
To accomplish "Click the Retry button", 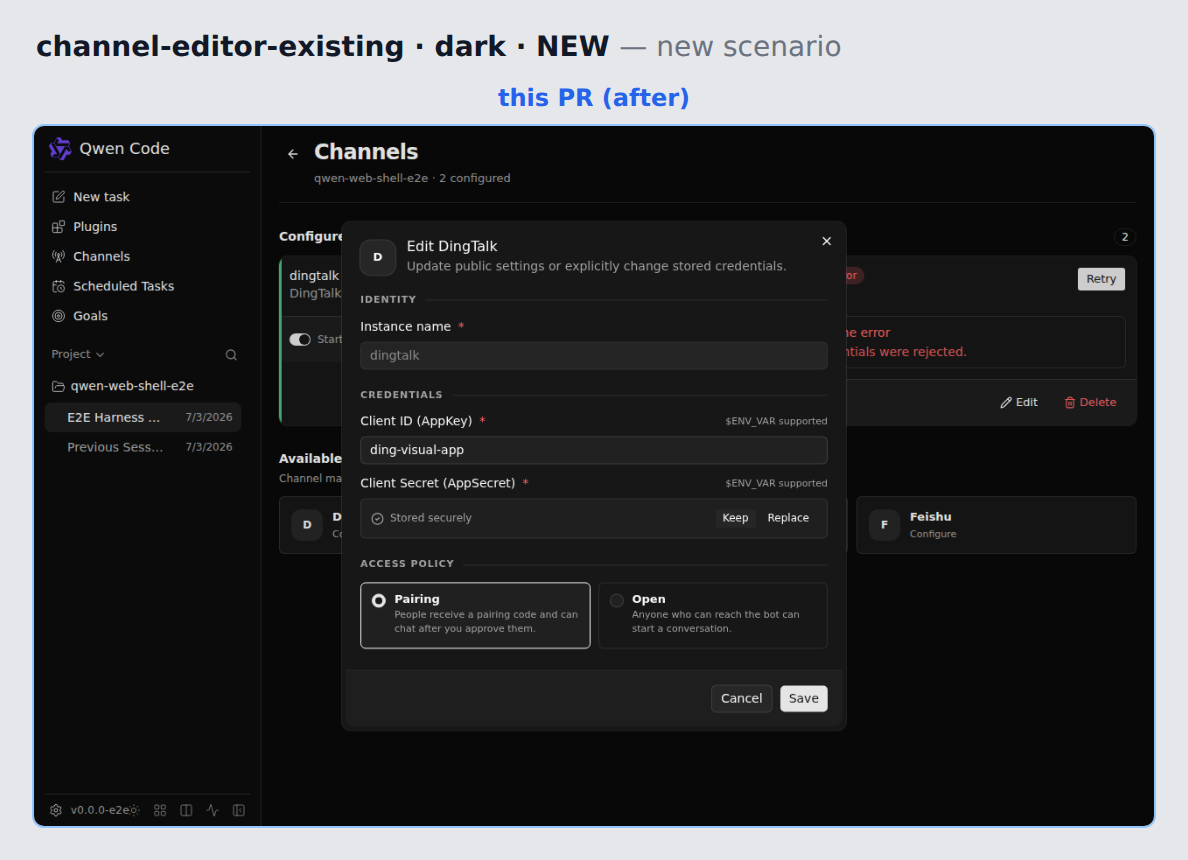I will (1101, 279).
